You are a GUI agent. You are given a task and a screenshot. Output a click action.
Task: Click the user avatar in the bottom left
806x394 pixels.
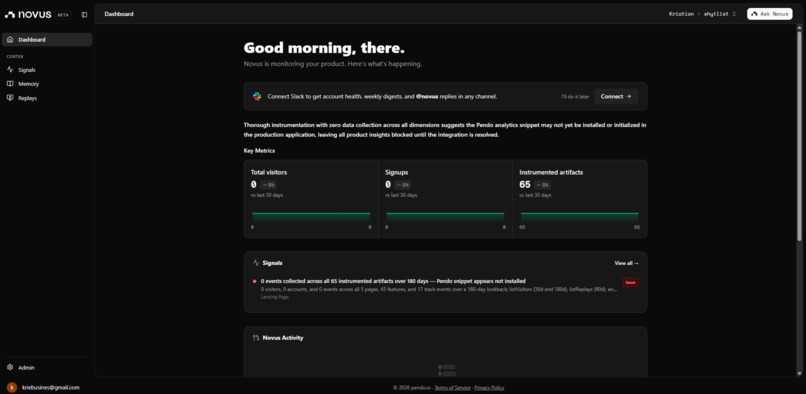click(11, 387)
